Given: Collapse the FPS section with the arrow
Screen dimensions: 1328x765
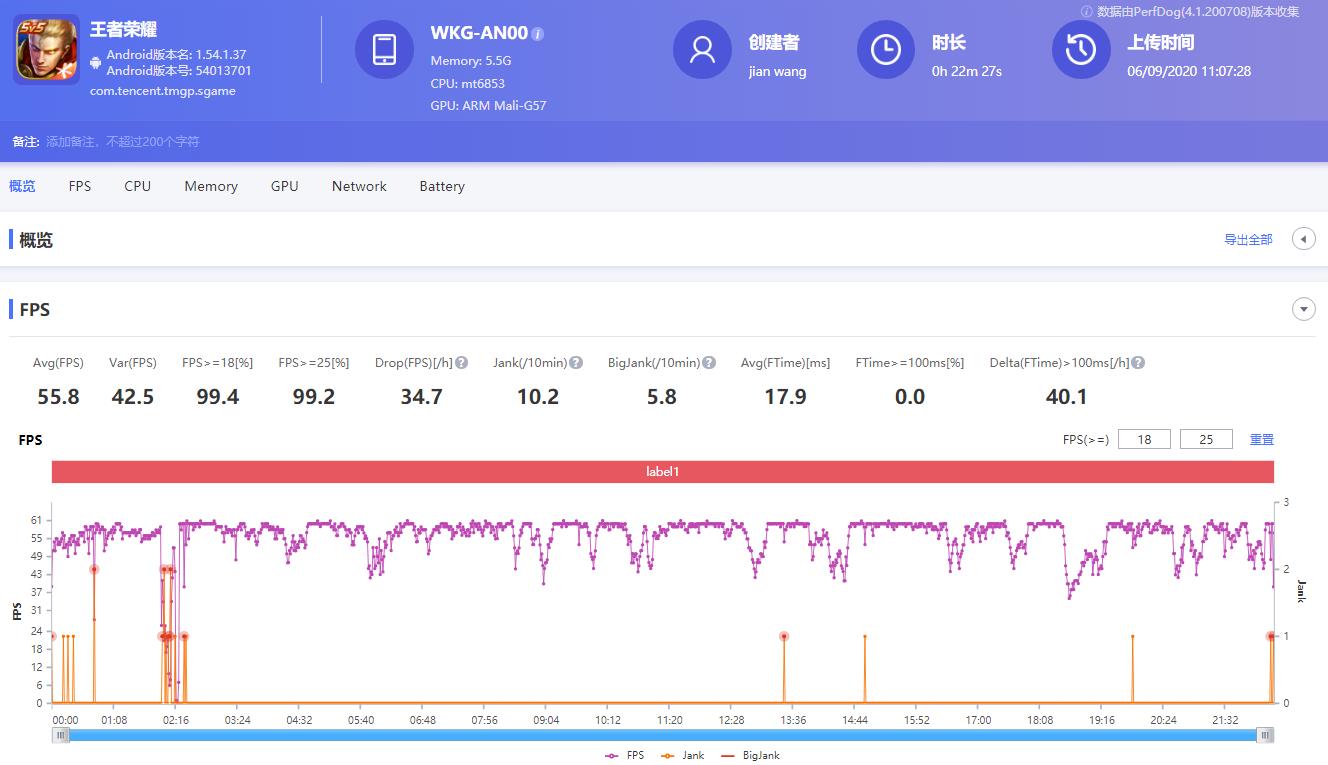Looking at the screenshot, I should (x=1304, y=309).
